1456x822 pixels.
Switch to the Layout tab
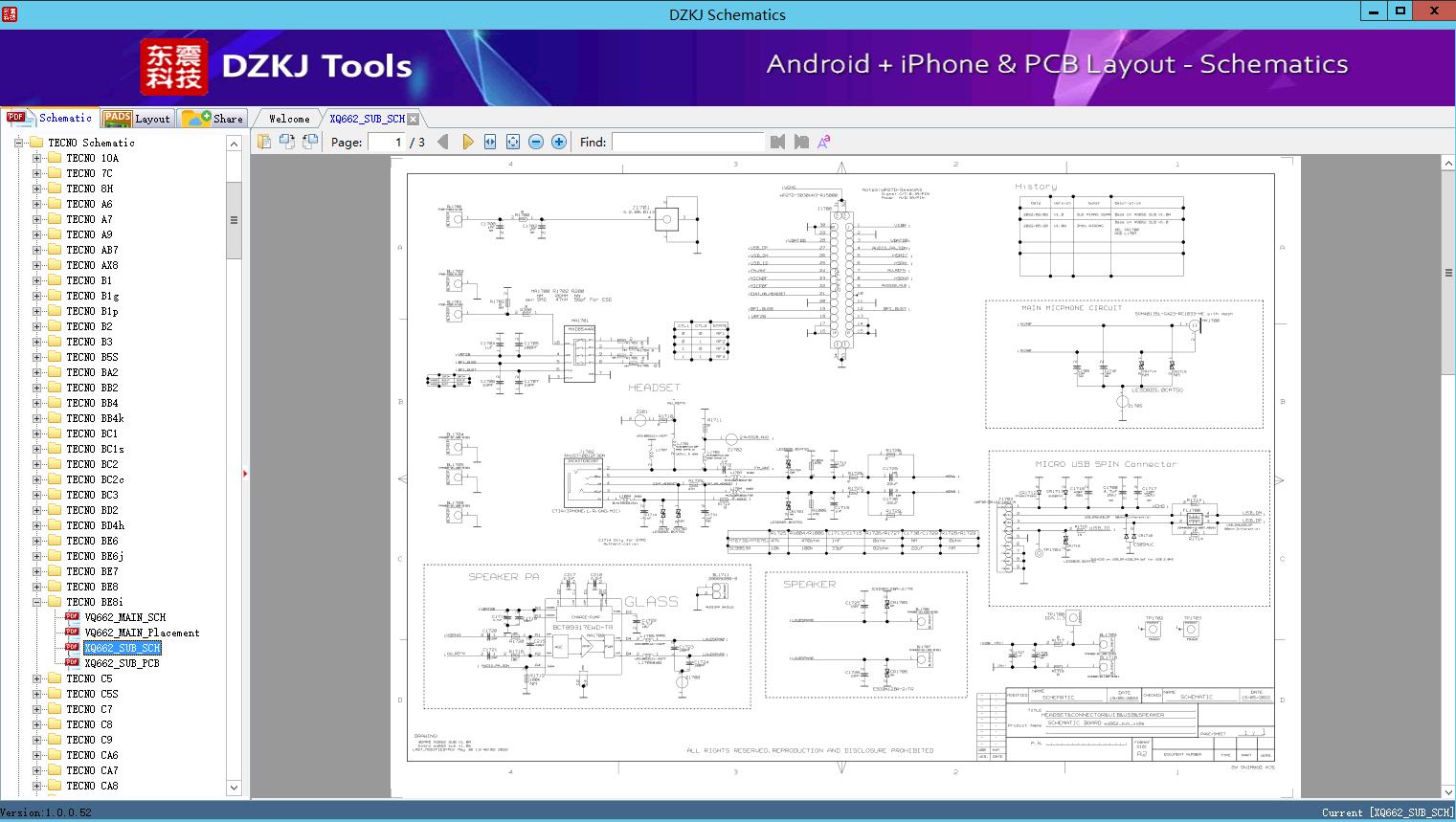point(137,119)
